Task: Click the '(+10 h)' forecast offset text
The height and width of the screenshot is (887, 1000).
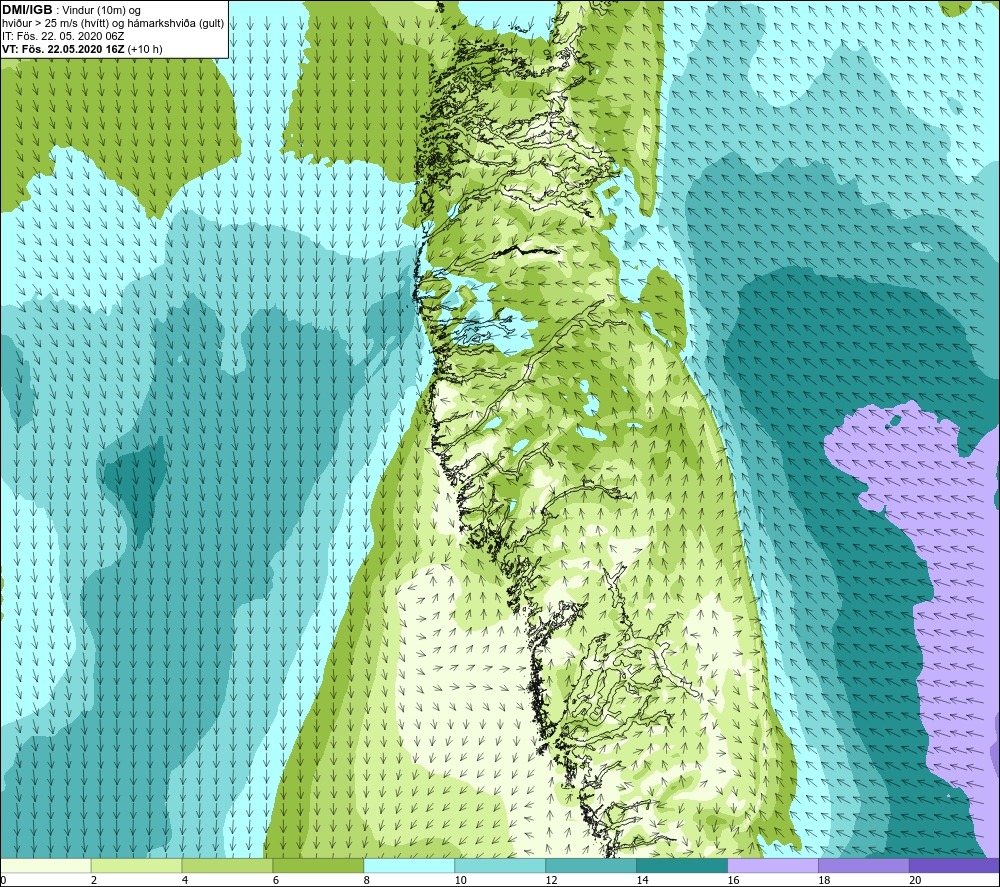Action: point(145,49)
